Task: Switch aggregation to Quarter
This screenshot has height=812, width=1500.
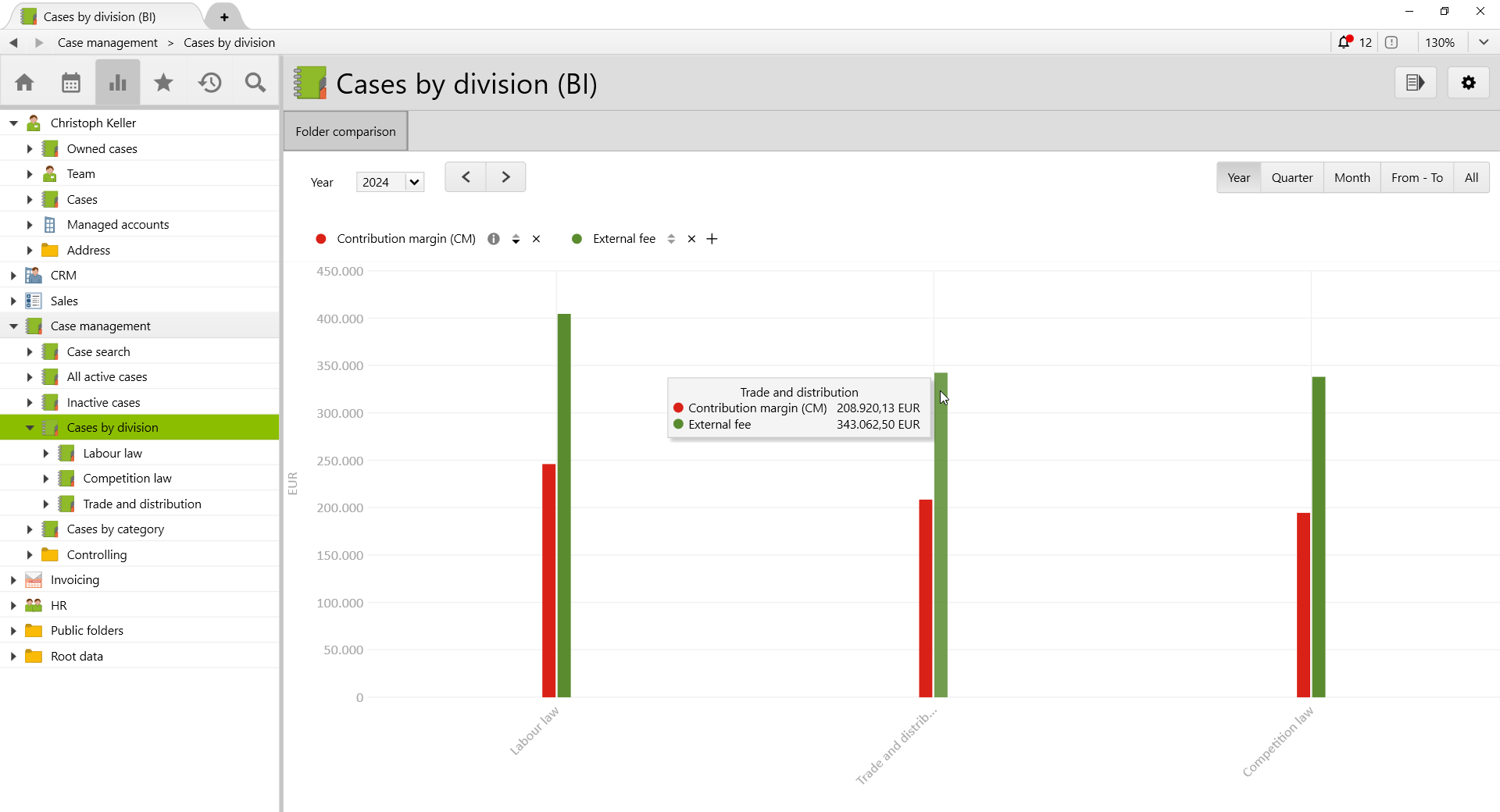Action: pos(1292,177)
